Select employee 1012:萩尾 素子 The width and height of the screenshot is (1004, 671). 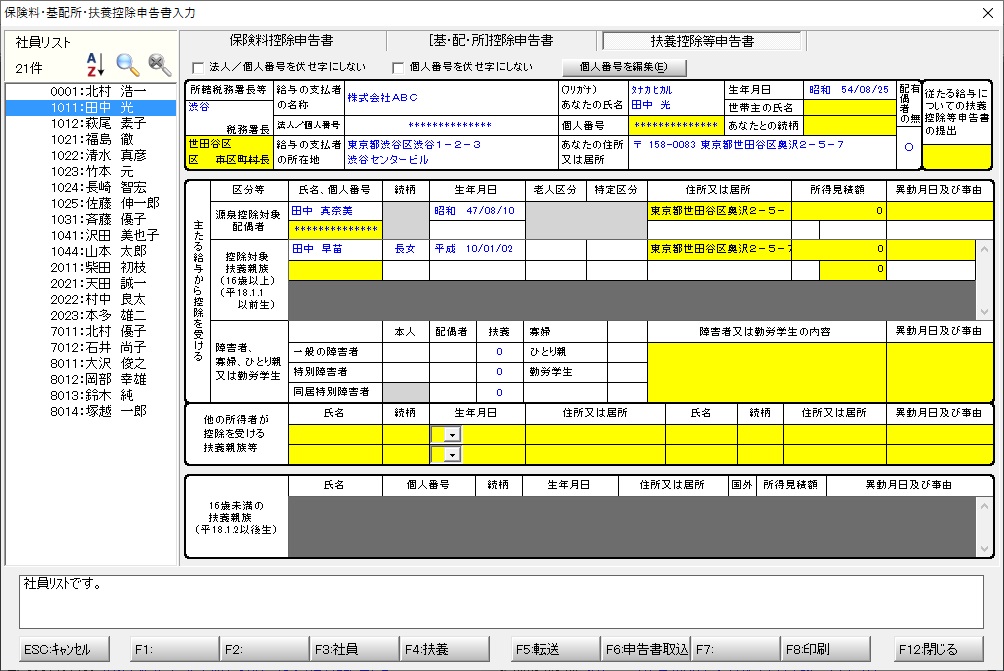pos(91,124)
